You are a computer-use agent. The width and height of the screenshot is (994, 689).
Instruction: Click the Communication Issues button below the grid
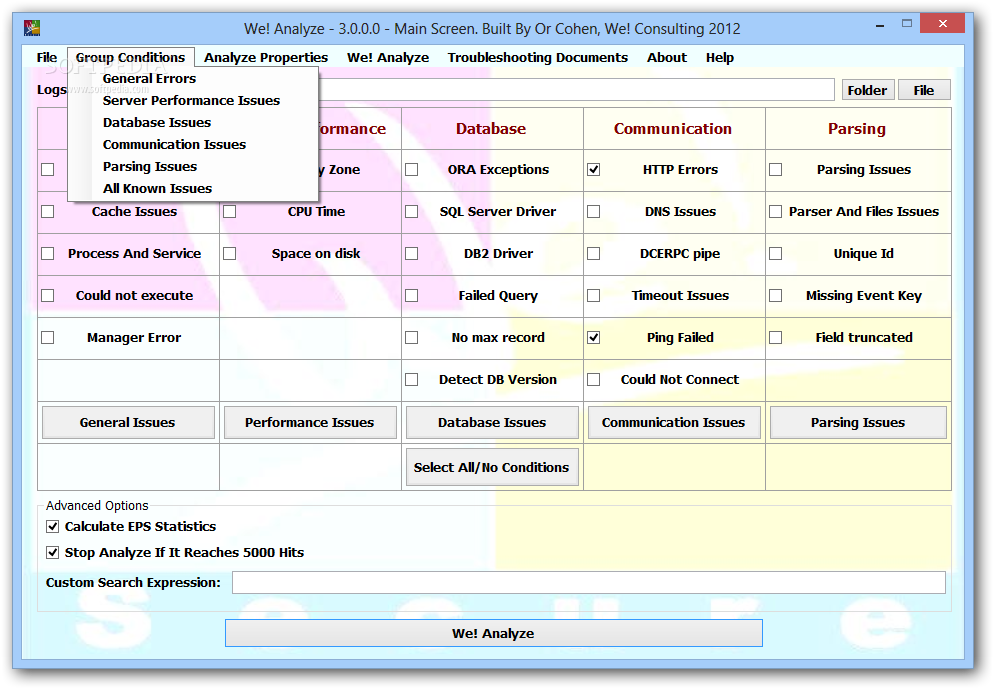[x=674, y=423]
